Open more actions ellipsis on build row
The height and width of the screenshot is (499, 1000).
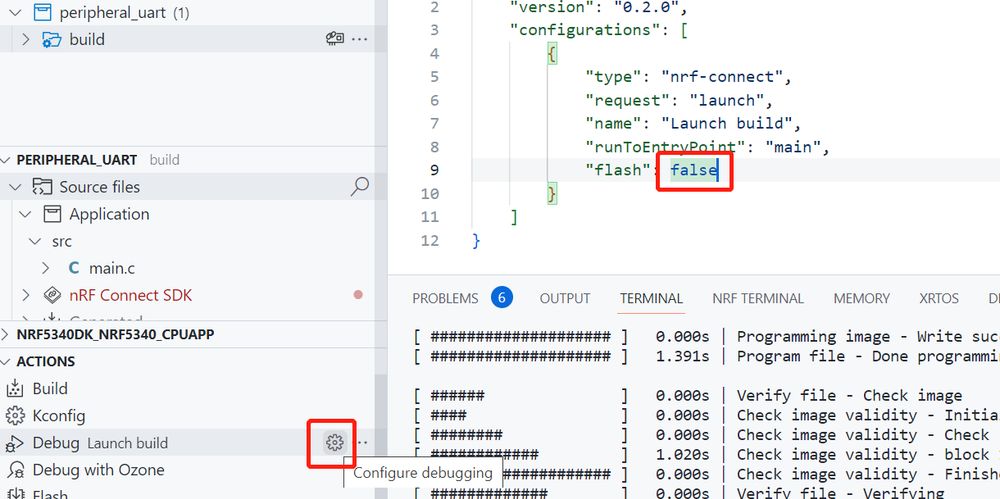(360, 40)
